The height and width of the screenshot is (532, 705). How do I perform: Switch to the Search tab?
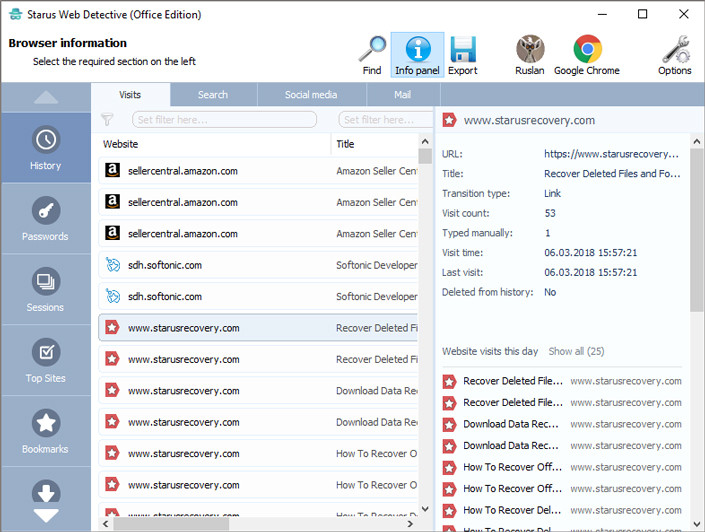(213, 95)
